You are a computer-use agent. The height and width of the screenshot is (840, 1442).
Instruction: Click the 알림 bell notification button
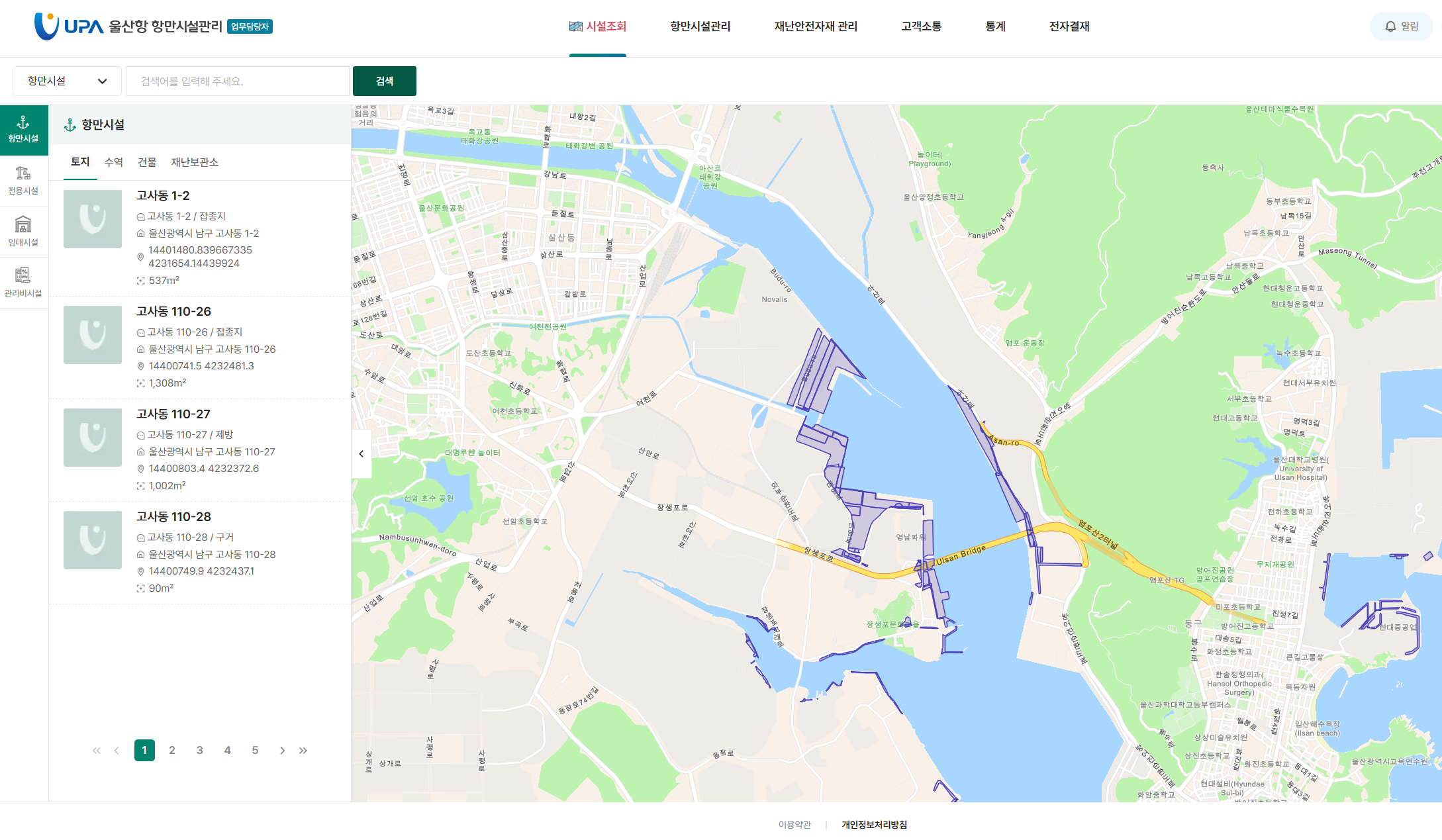[x=1401, y=26]
